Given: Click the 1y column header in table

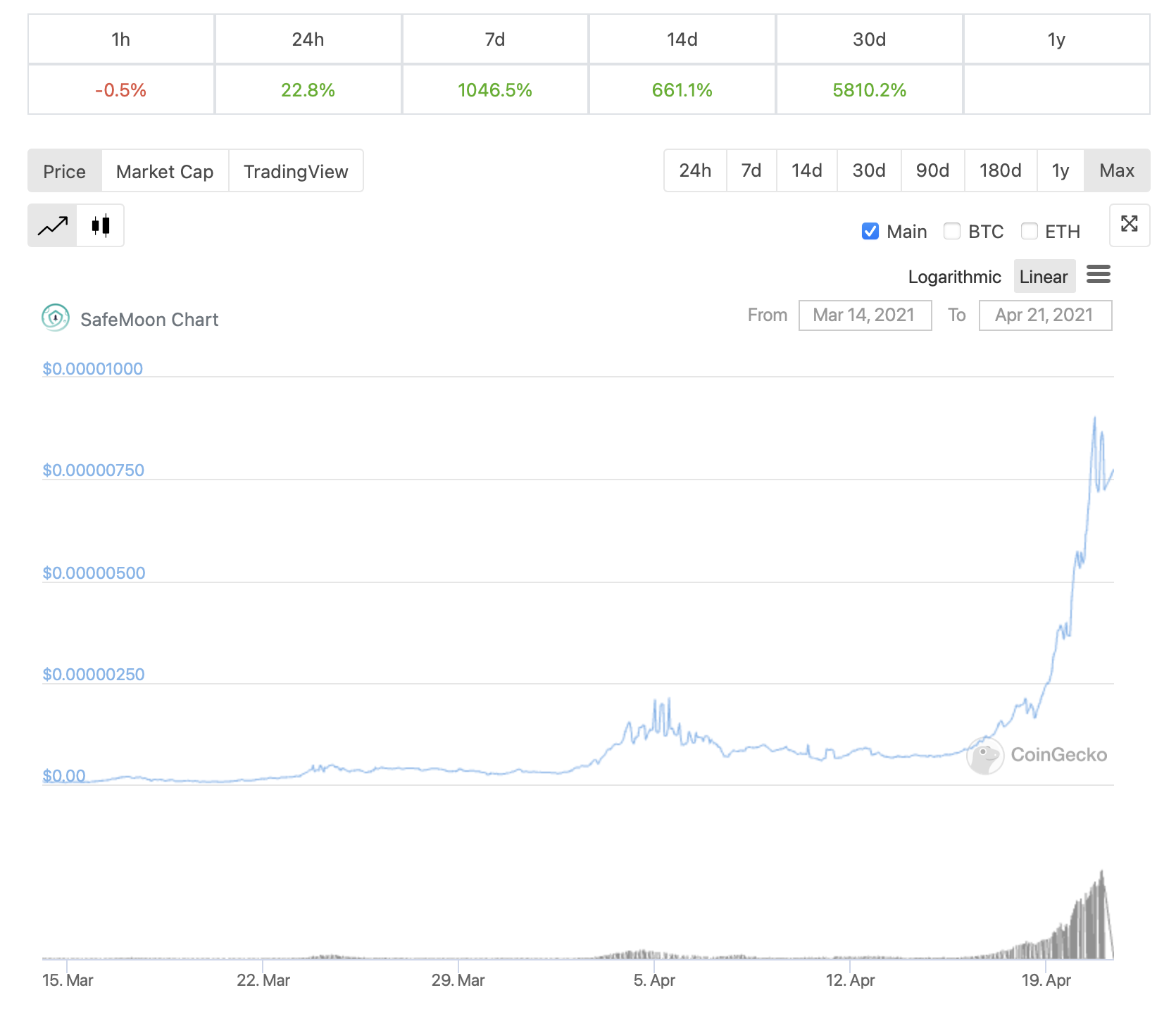Looking at the screenshot, I should pyautogui.click(x=1056, y=39).
